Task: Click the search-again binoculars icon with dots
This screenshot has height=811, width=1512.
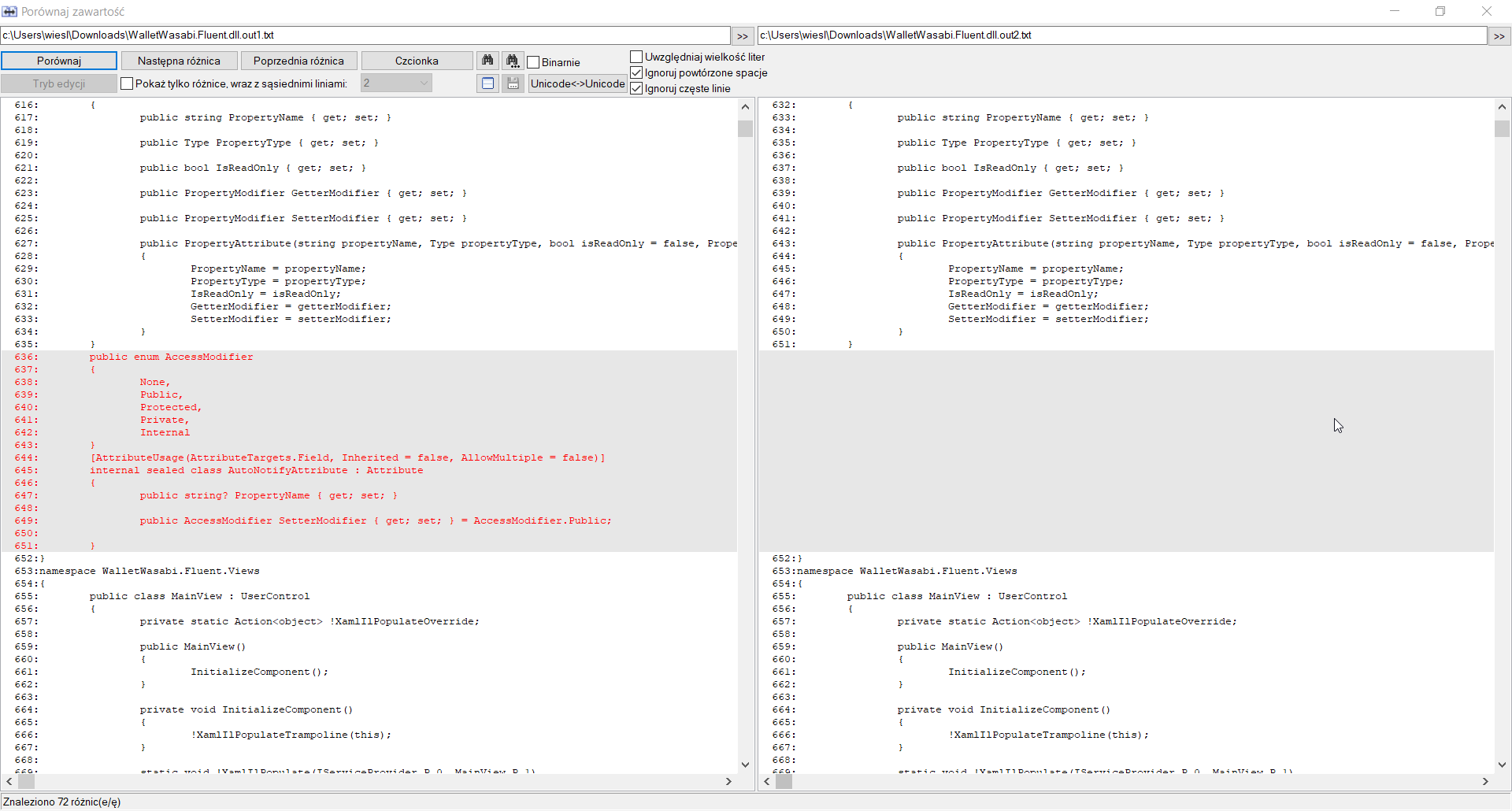Action: pos(512,60)
